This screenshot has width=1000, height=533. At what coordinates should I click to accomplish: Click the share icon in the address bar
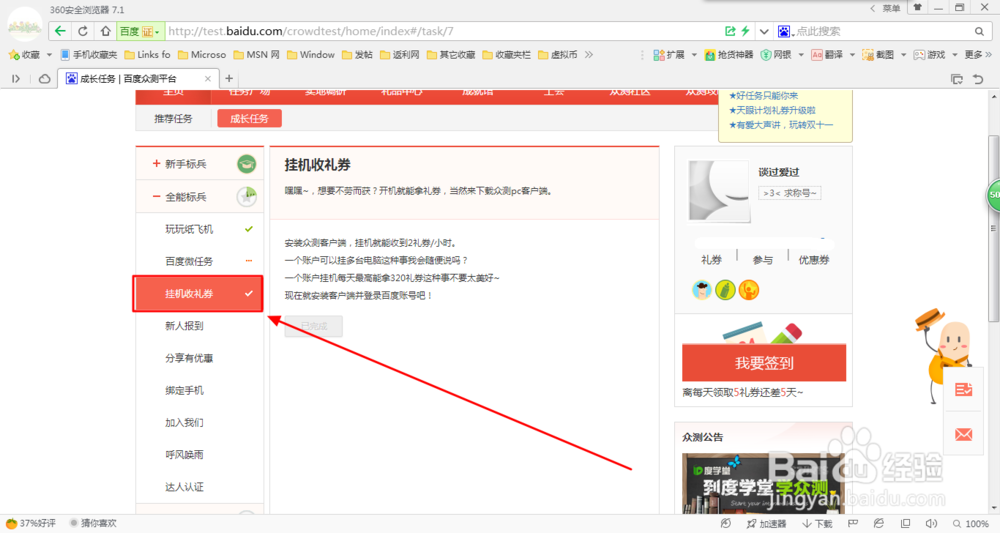(730, 31)
